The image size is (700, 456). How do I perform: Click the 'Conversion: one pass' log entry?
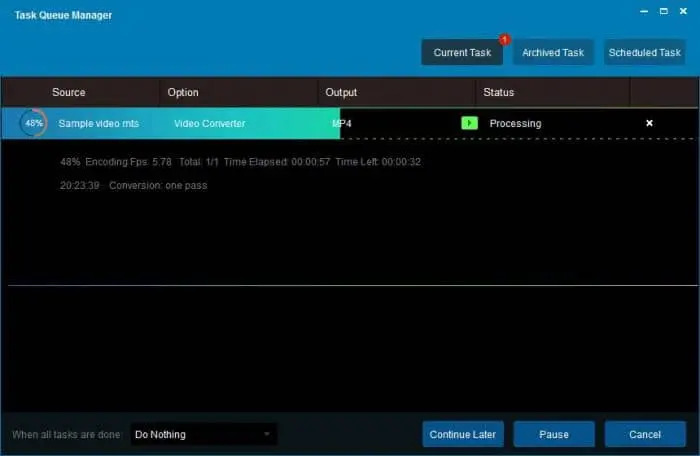pos(158,185)
